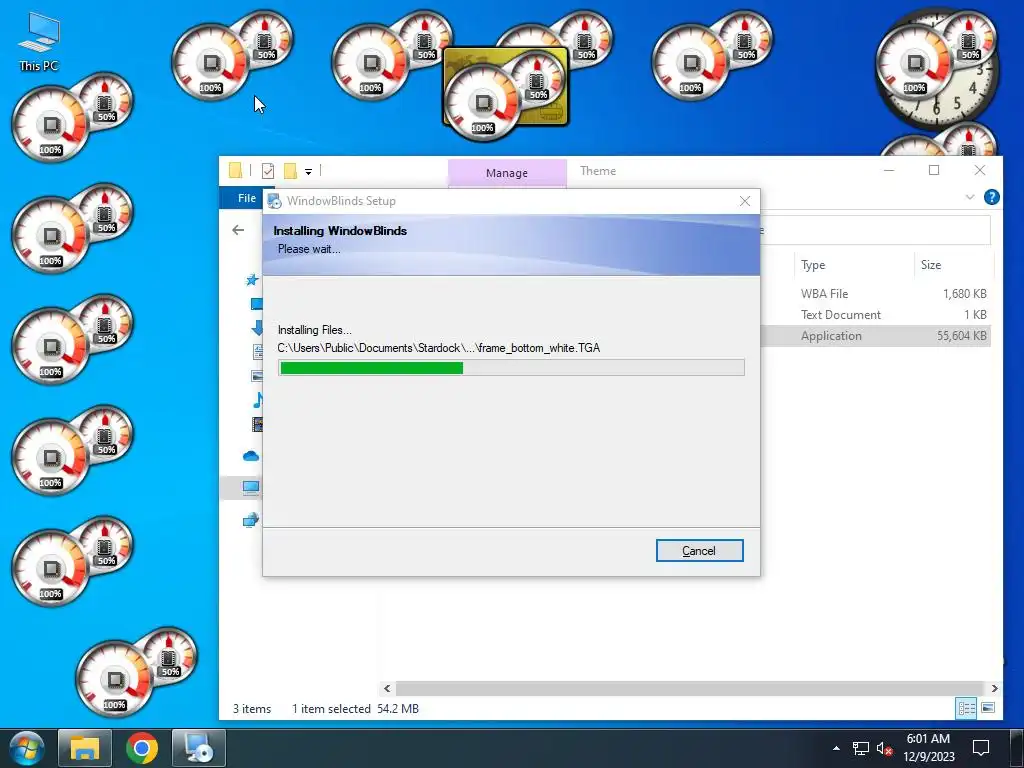Click the scrollbar's right arrow in Explorer
The height and width of the screenshot is (768, 1024).
994,688
